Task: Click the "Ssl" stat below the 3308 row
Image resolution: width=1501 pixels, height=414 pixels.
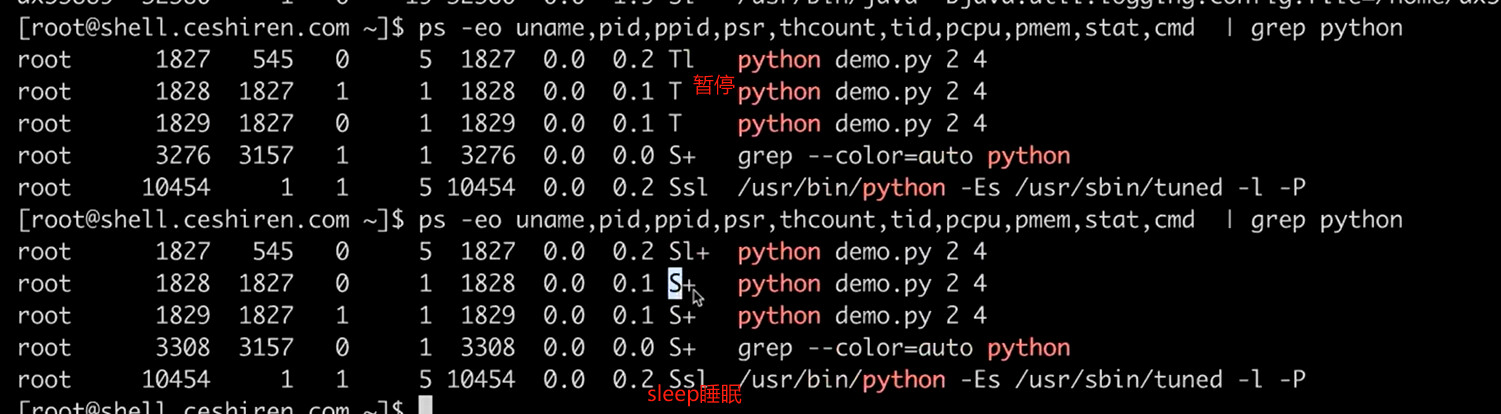Action: pyautogui.click(x=688, y=380)
